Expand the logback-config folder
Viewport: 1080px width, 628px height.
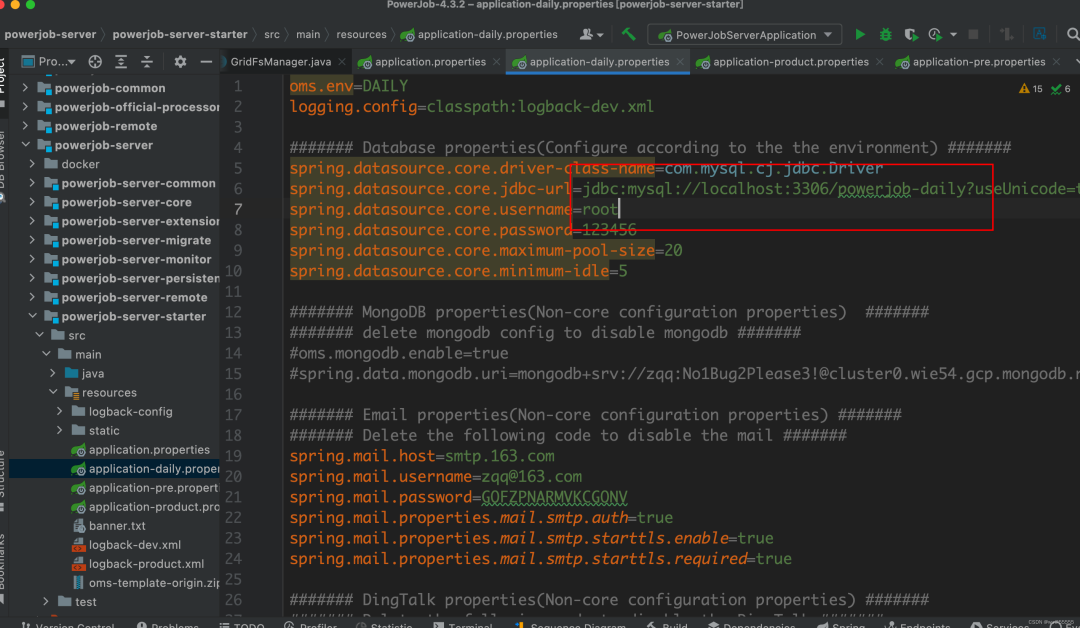60,412
